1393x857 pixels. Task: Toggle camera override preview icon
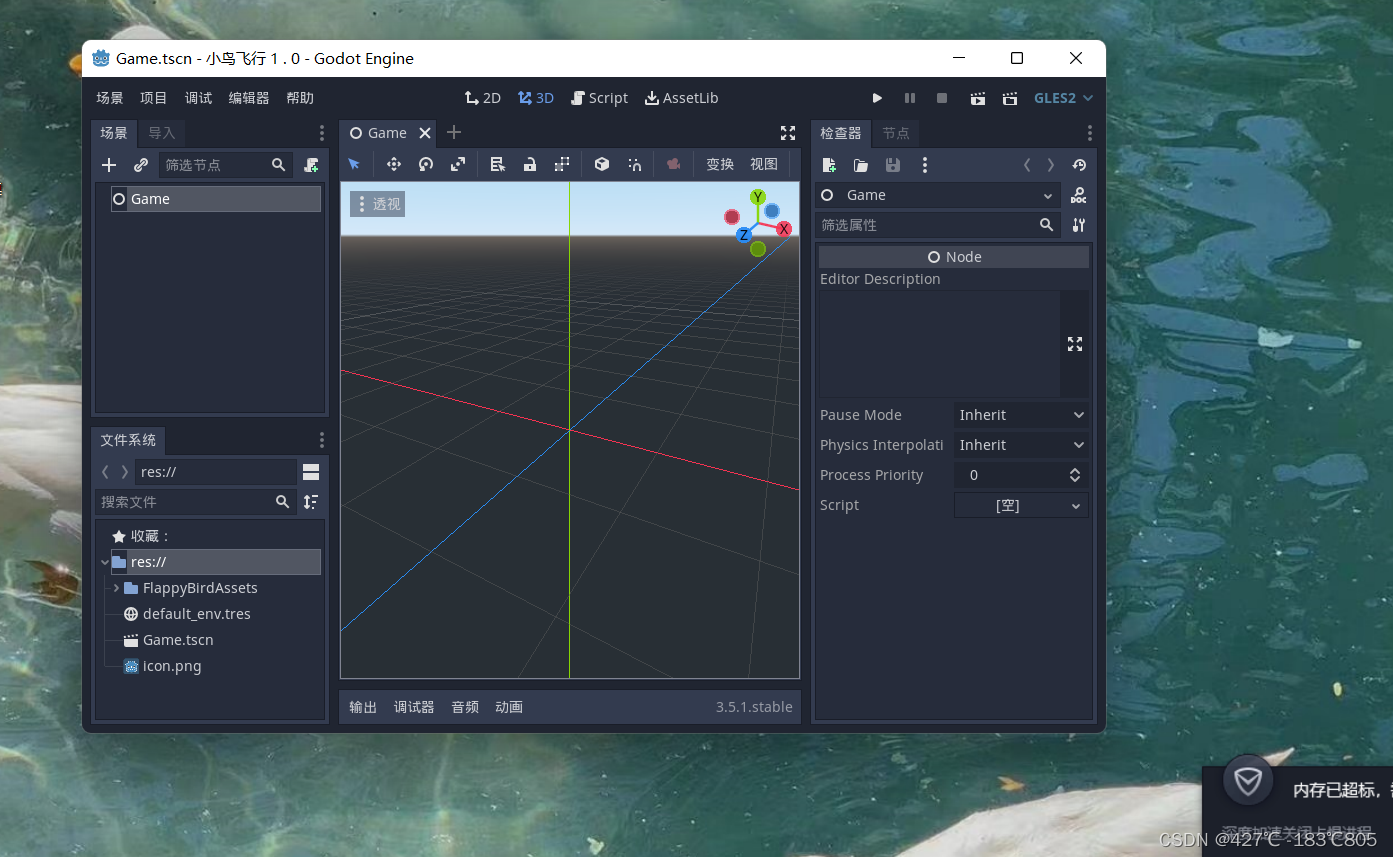(x=674, y=164)
